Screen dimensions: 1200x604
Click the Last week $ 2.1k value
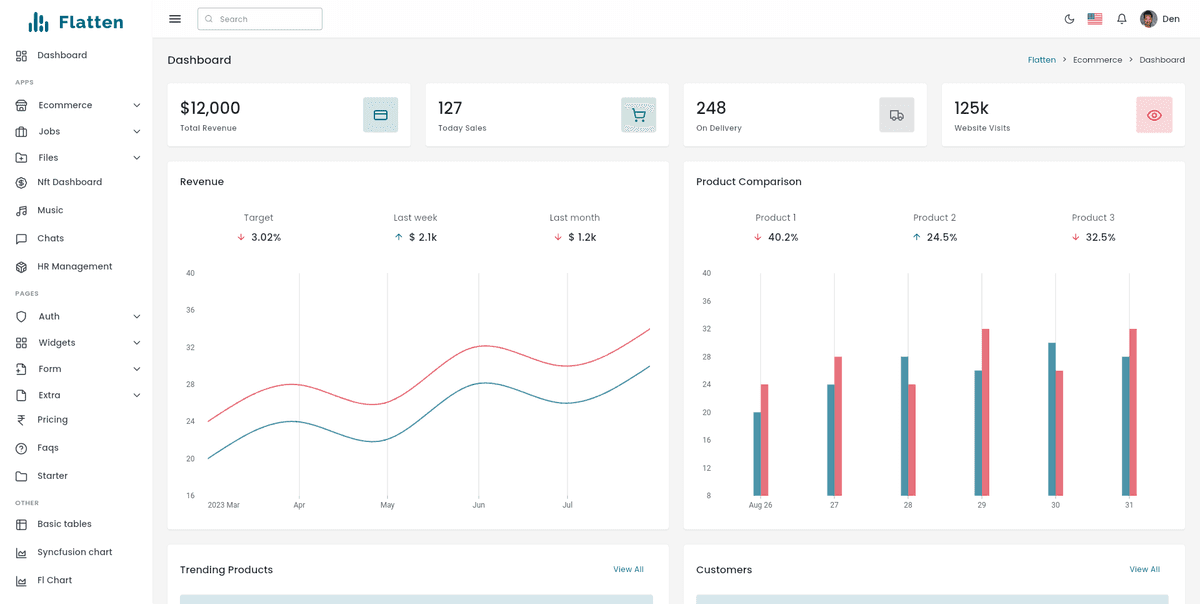422,237
